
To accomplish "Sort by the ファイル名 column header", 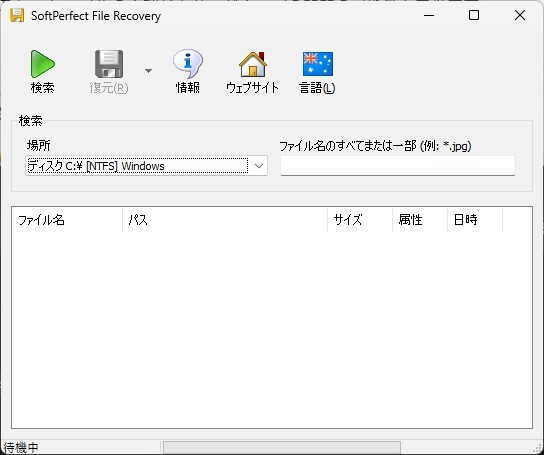I will (68, 220).
